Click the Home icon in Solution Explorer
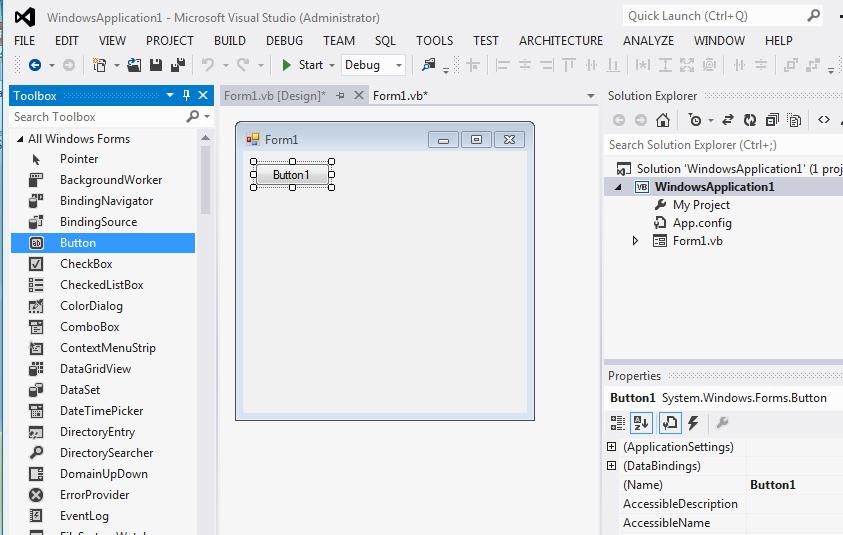This screenshot has width=843, height=535. coord(663,120)
